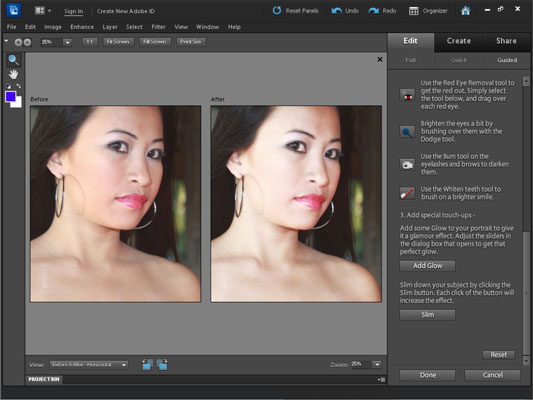Click the Add Glow button

point(428,266)
